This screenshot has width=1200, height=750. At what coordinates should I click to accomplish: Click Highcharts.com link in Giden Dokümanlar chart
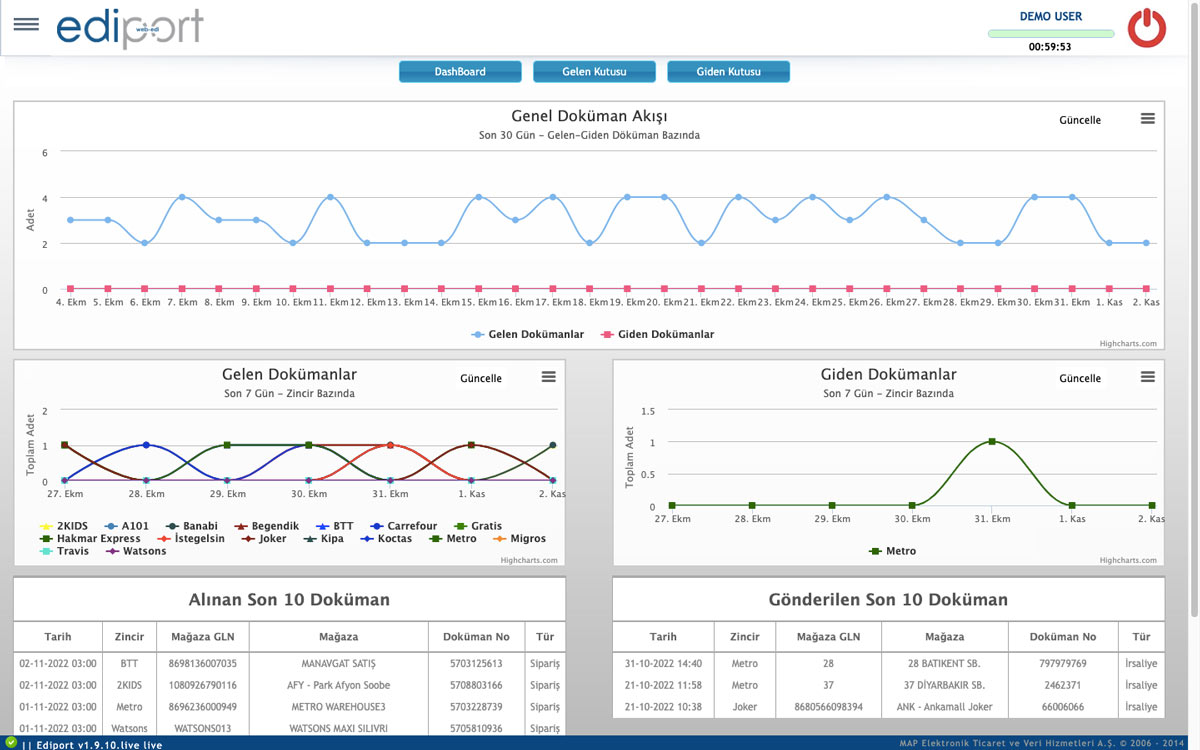[x=1128, y=560]
